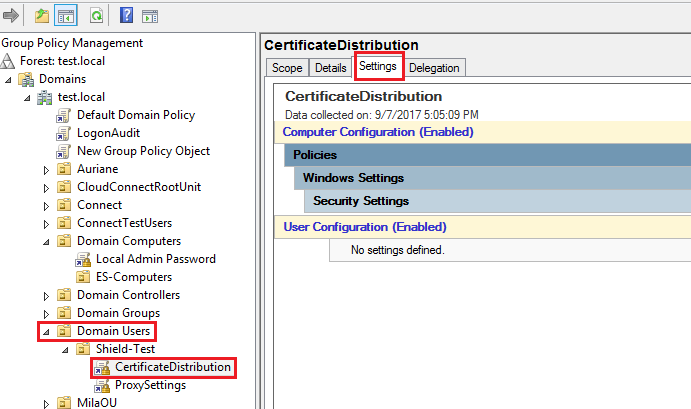Expand the Auriane organizational unit
Image resolution: width=691 pixels, height=409 pixels.
pos(46,170)
